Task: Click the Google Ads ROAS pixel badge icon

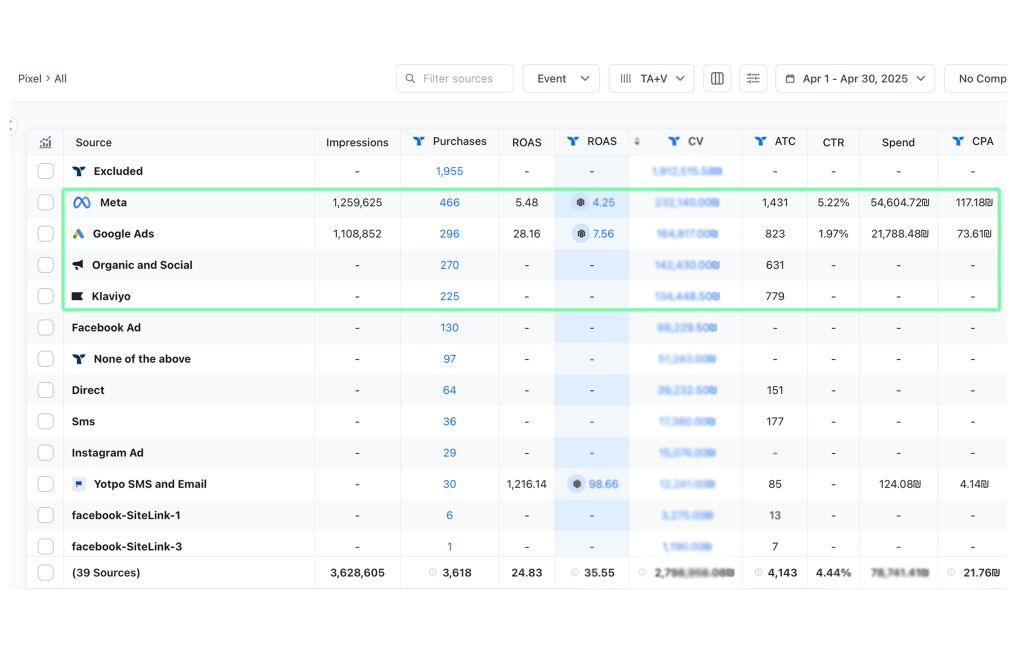Action: click(x=581, y=234)
